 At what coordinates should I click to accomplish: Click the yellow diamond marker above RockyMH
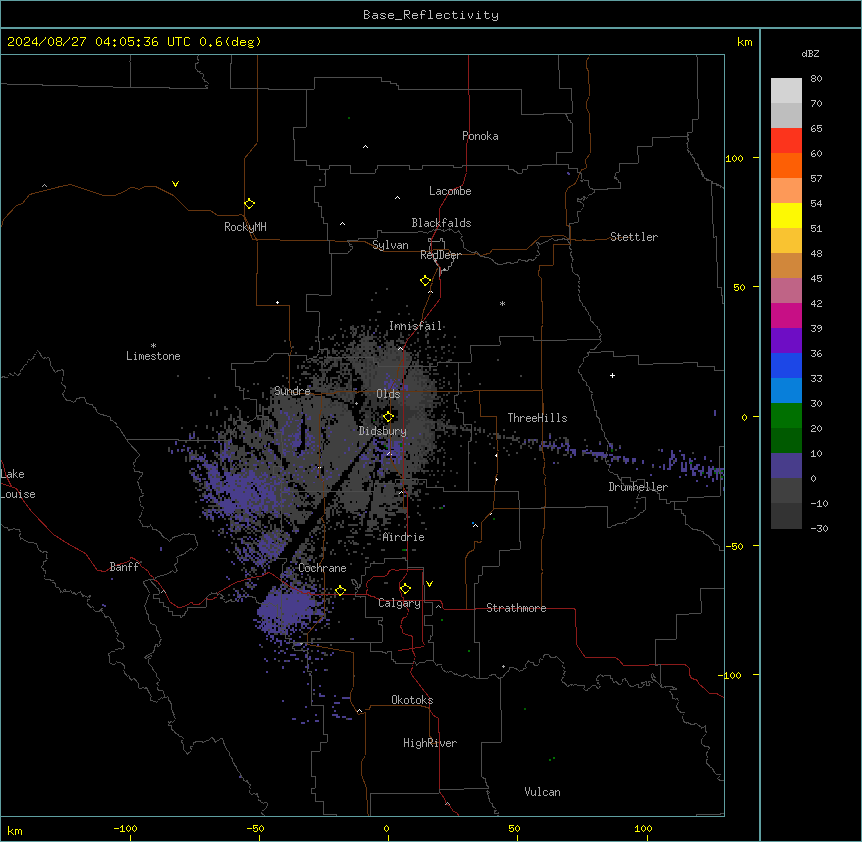point(250,204)
